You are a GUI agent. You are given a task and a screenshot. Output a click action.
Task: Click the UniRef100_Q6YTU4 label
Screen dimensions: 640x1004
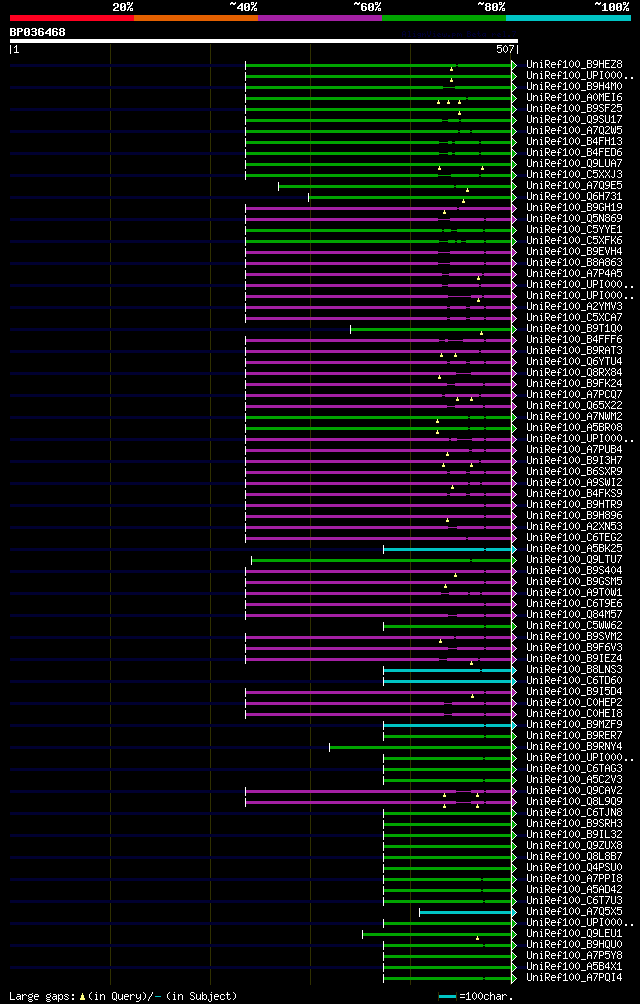point(574,362)
